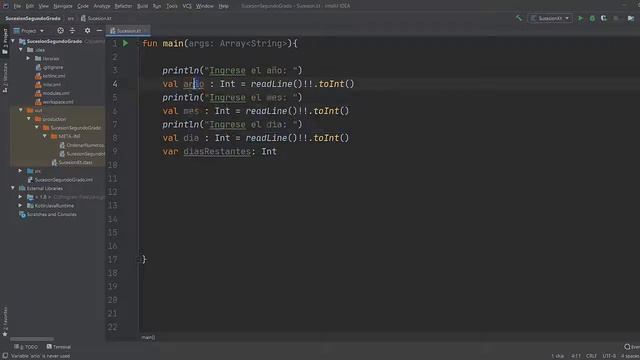Click the line 17 closing brace fold marker
This screenshot has width=640, height=360.
click(x=139, y=259)
